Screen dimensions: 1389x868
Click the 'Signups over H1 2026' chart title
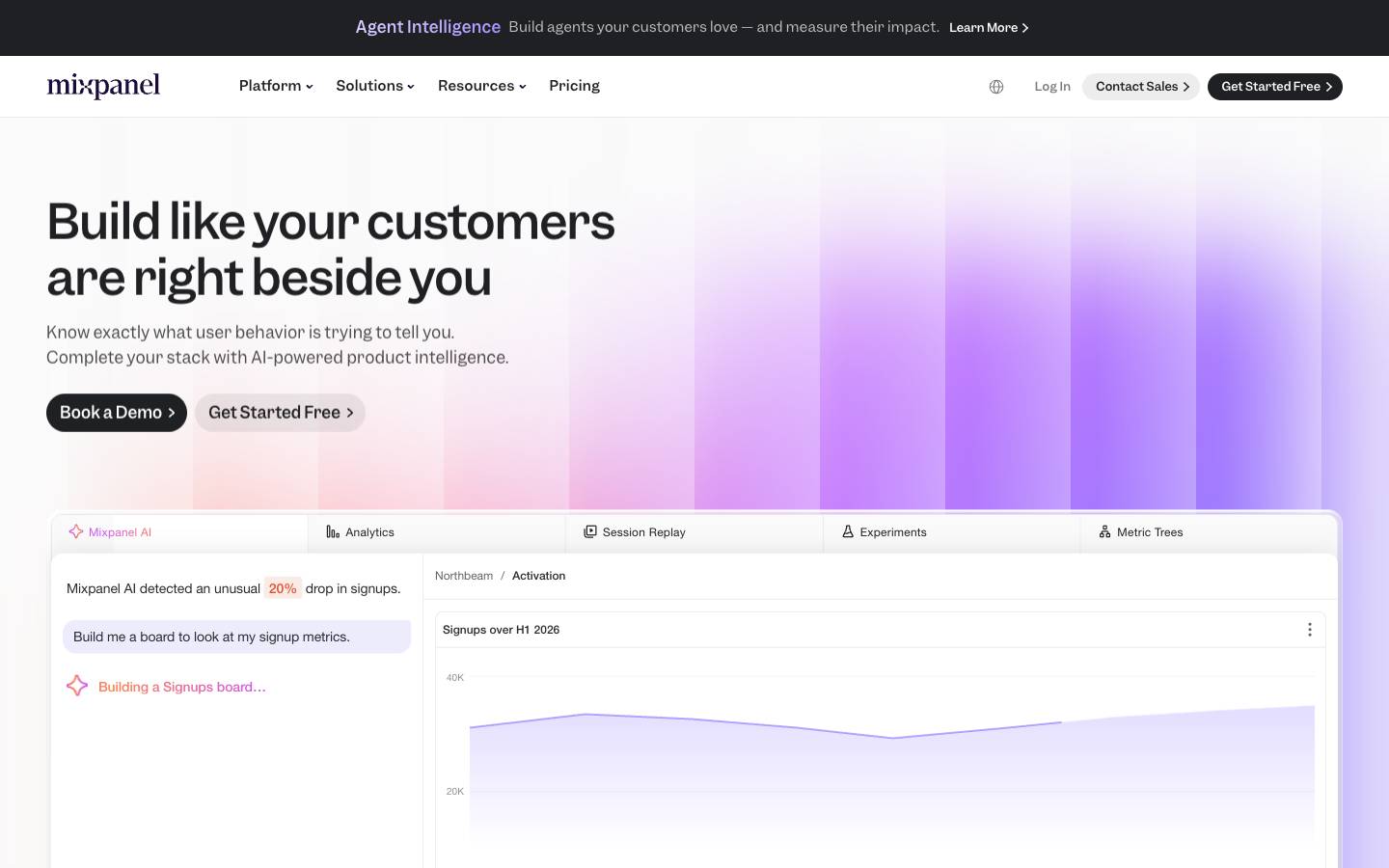pos(501,630)
